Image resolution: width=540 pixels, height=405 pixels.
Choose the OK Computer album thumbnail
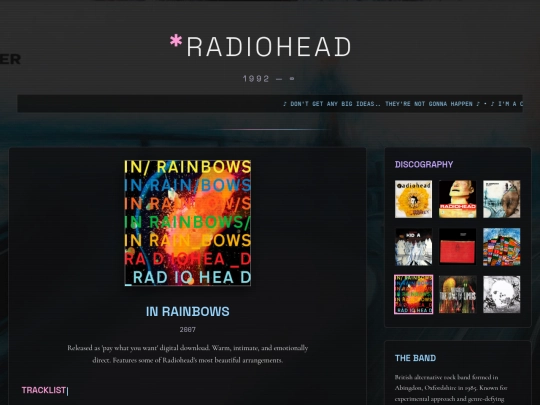tap(501, 199)
